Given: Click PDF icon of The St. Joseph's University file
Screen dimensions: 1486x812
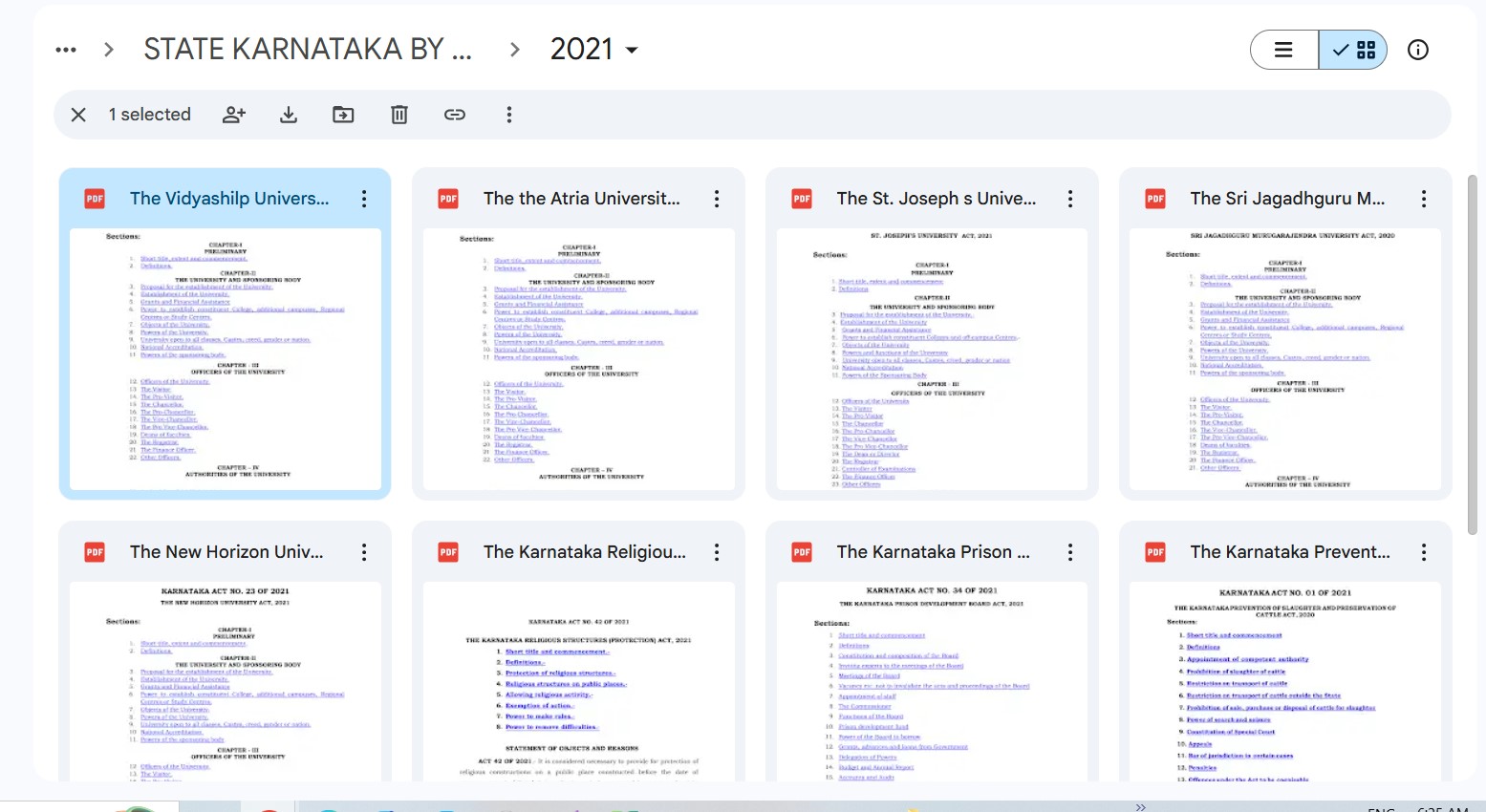Looking at the screenshot, I should (x=802, y=199).
